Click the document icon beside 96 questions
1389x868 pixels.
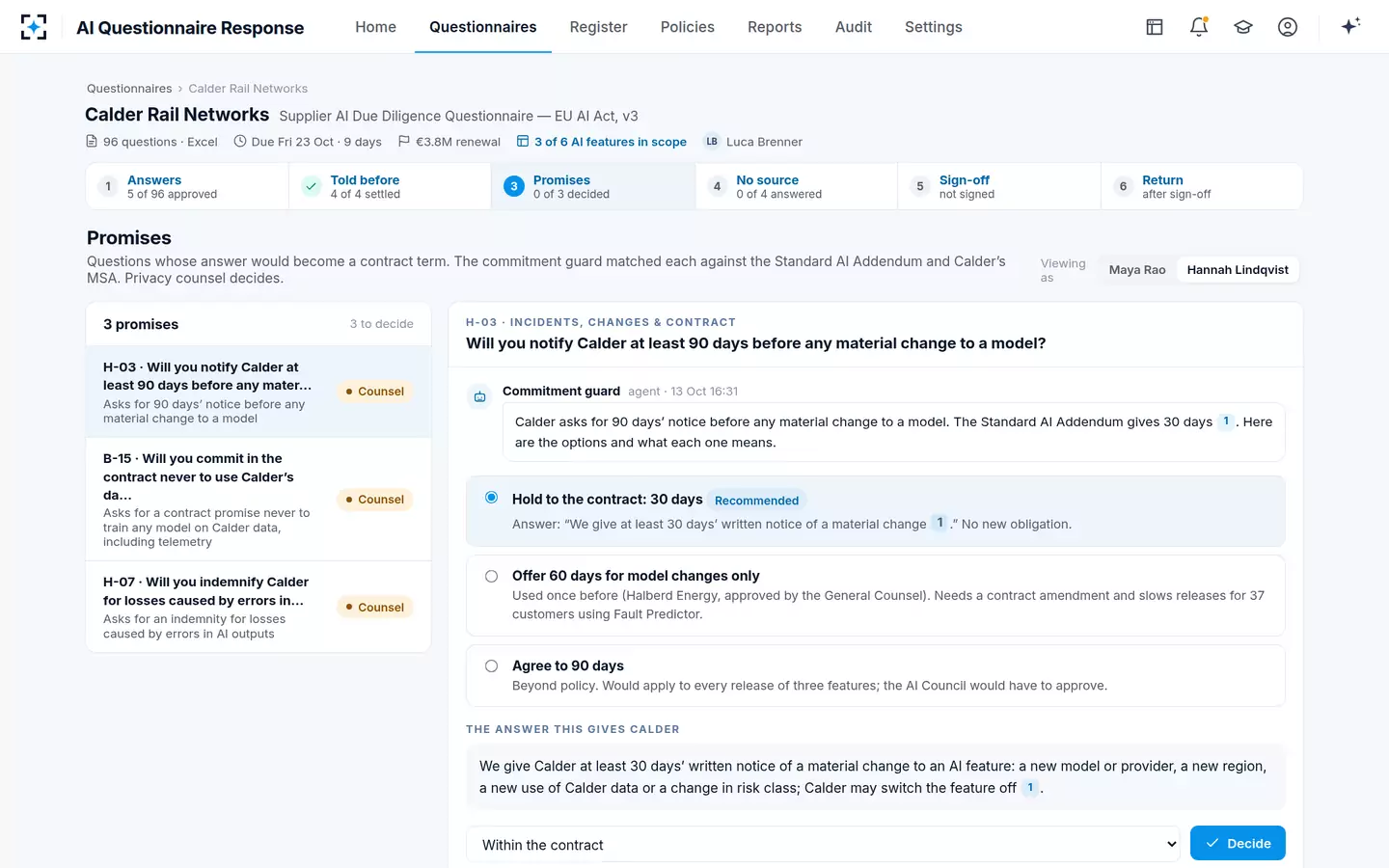93,142
